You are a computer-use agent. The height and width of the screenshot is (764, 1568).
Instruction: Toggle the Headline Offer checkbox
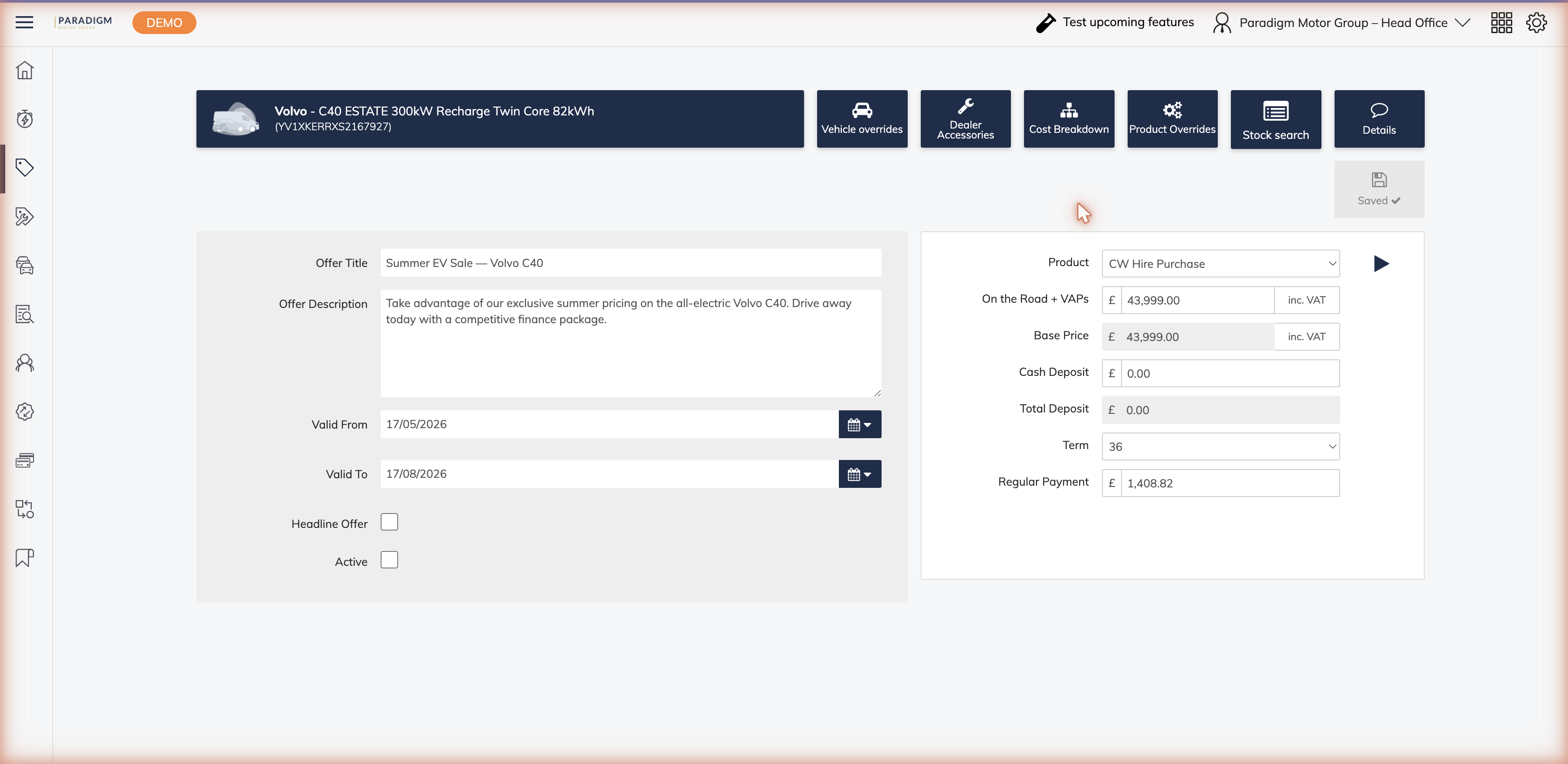pos(389,522)
